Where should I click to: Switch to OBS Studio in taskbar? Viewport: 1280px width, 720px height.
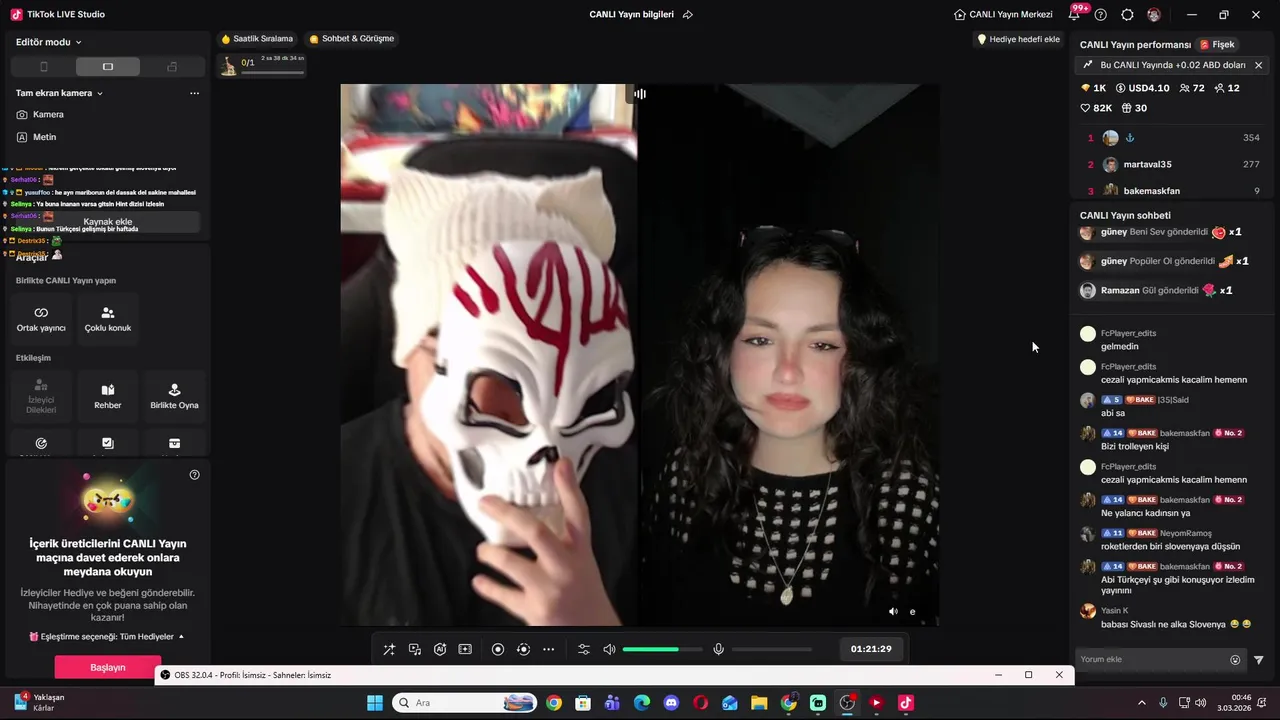coord(847,703)
